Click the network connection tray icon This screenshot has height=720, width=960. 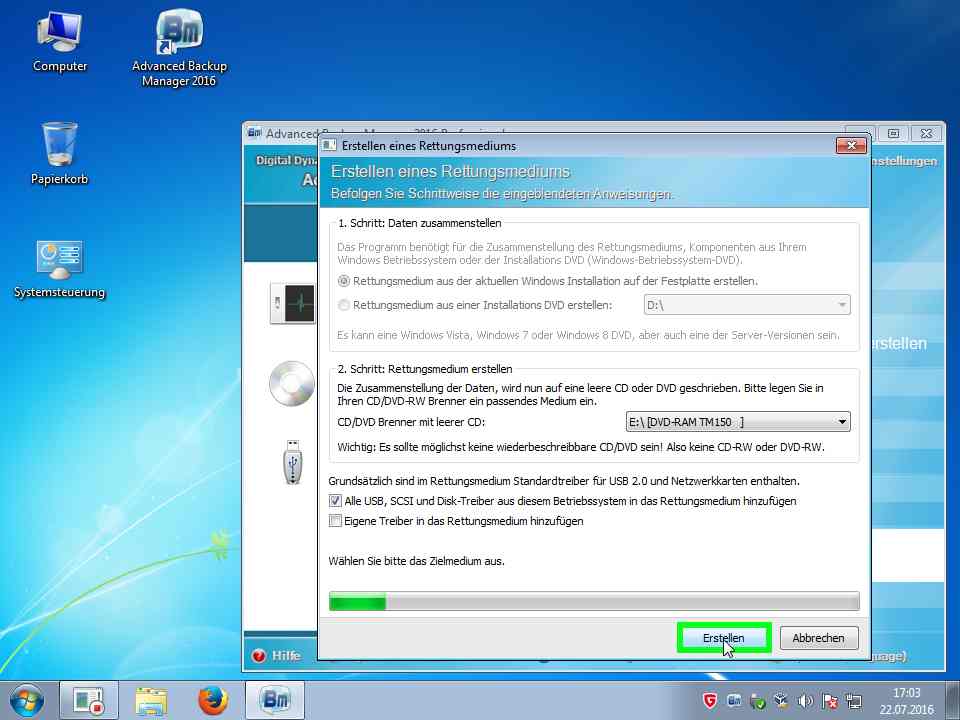853,700
